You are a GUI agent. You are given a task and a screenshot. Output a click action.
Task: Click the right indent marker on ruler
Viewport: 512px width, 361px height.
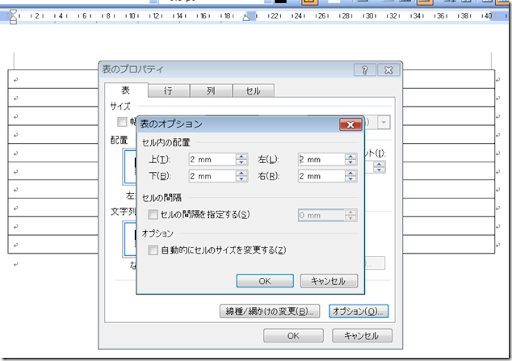click(246, 18)
